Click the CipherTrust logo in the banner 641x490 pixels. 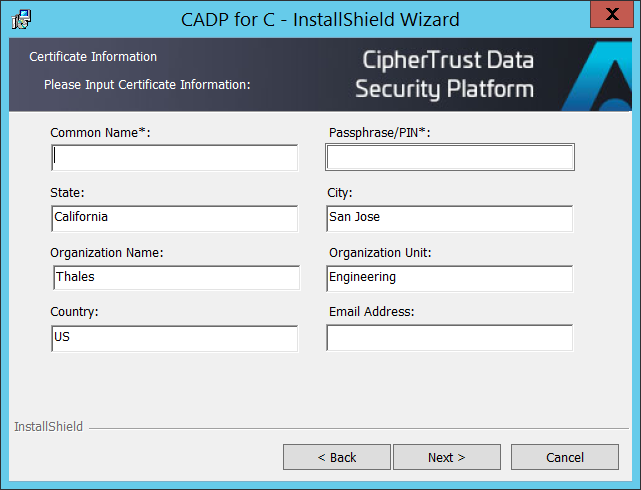coord(598,76)
